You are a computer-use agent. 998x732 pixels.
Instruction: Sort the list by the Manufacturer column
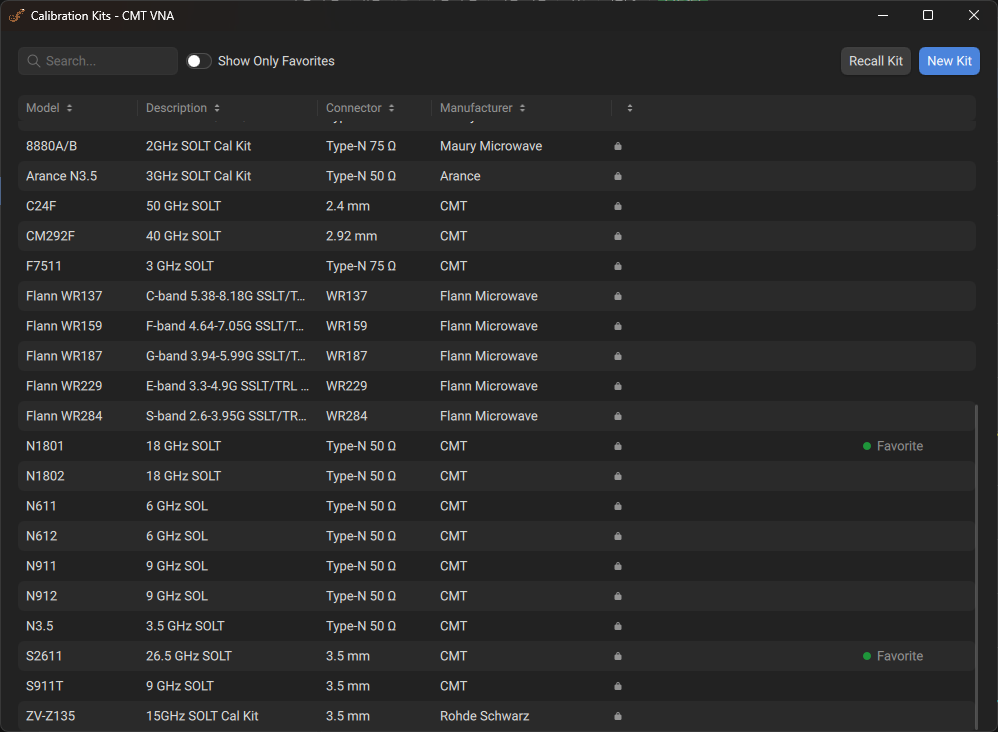pyautogui.click(x=482, y=108)
